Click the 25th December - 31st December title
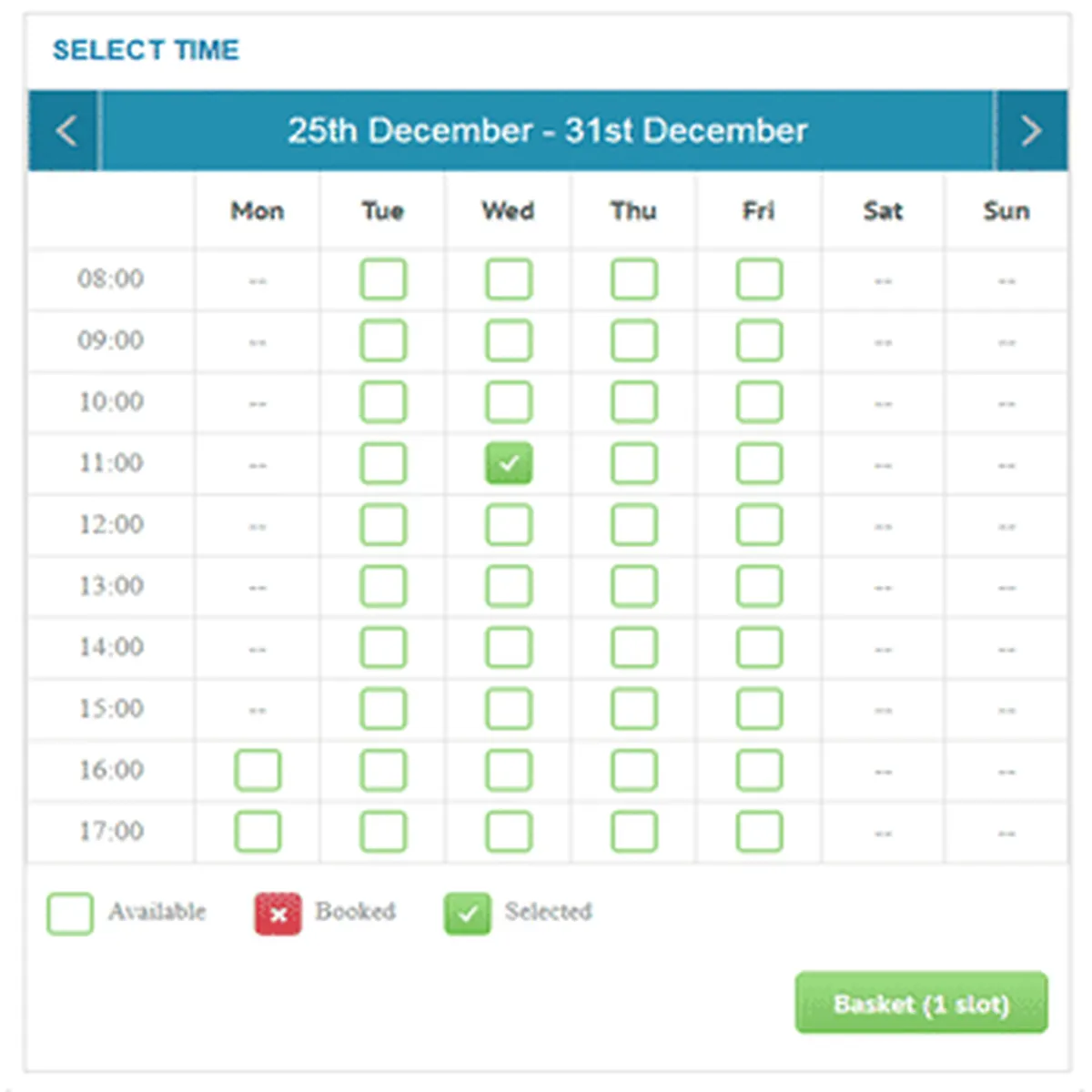Viewport: 1092px width, 1092px height. click(x=547, y=131)
